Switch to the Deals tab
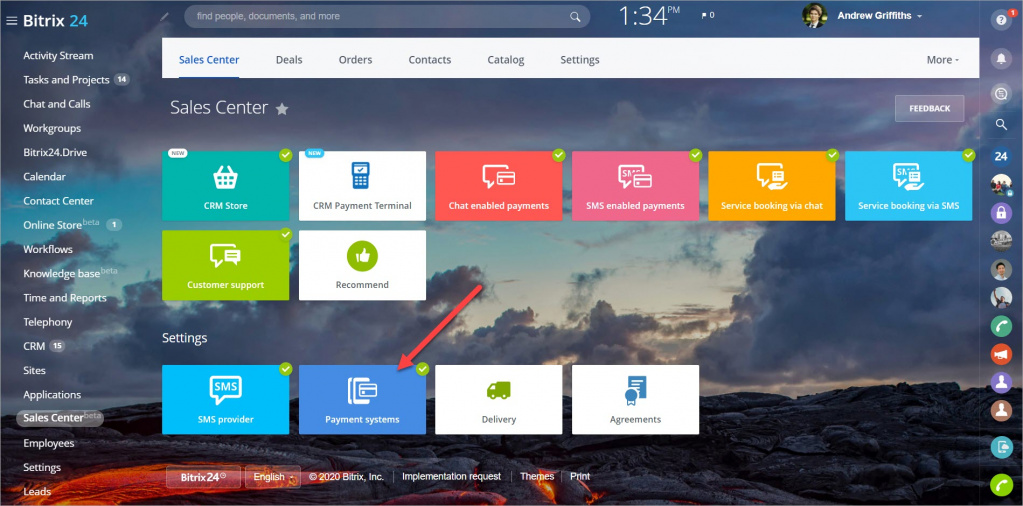Viewport: 1023px width, 506px height. (289, 60)
